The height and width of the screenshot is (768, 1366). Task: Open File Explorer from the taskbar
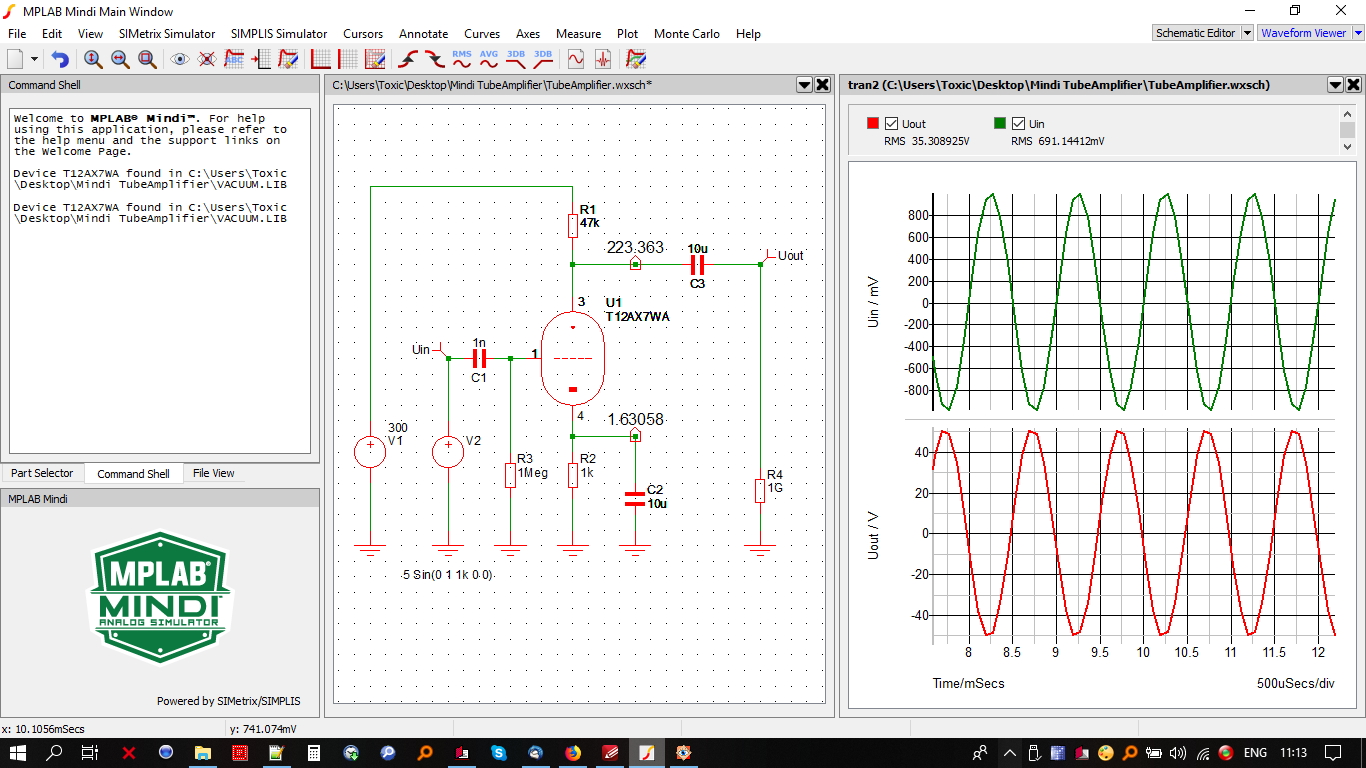[x=202, y=753]
